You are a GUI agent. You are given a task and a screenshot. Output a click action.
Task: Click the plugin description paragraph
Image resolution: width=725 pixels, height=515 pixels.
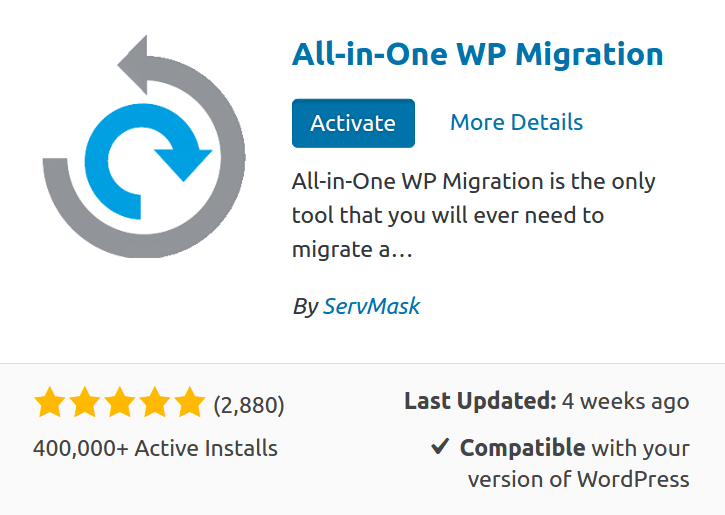click(473, 215)
